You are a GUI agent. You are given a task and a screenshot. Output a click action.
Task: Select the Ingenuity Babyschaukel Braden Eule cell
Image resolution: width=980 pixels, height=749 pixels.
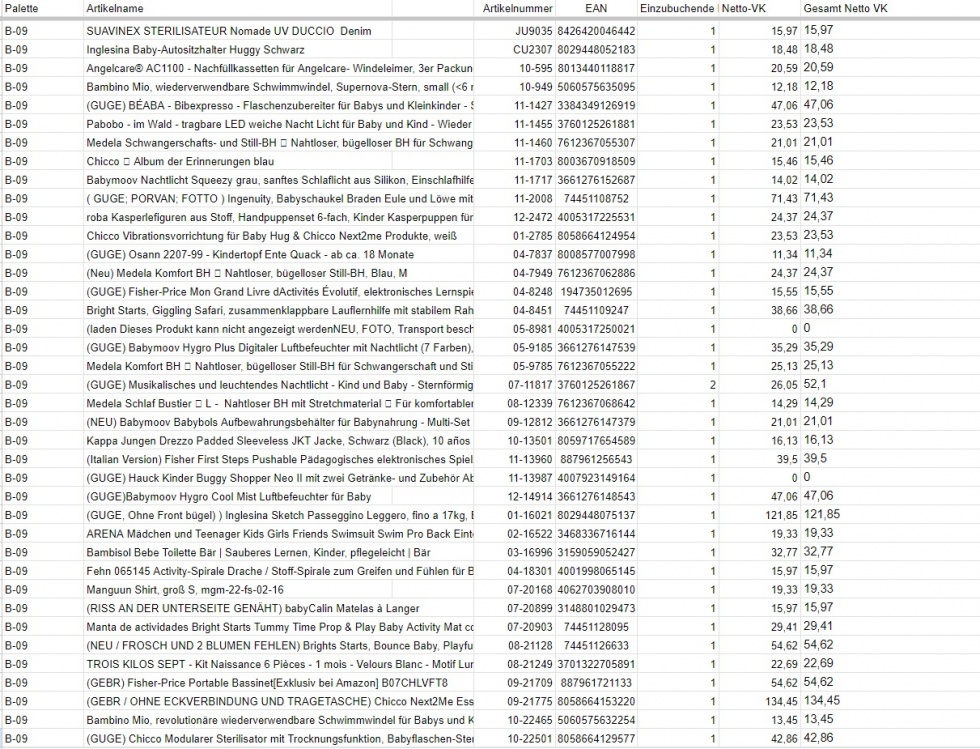(279, 198)
